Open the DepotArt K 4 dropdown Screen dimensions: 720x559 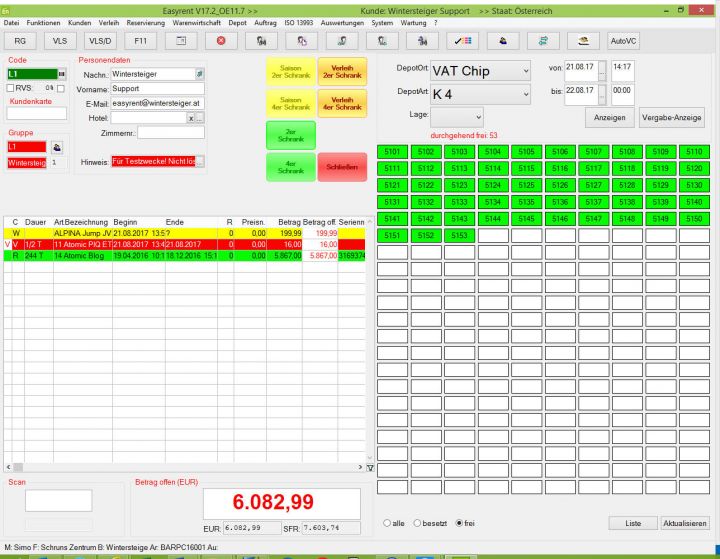[480, 95]
